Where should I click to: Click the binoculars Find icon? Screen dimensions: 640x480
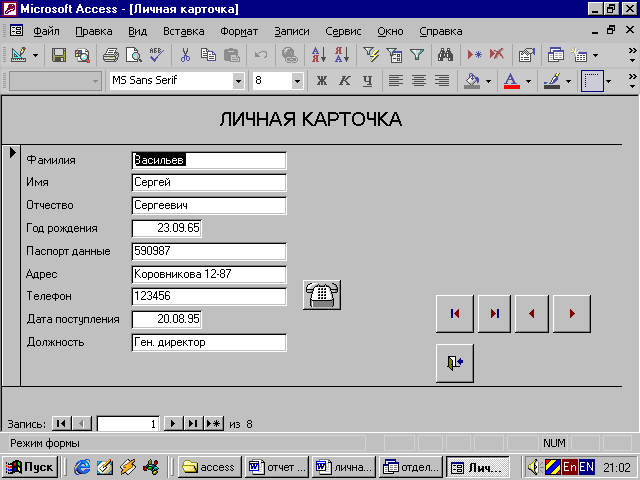(446, 55)
